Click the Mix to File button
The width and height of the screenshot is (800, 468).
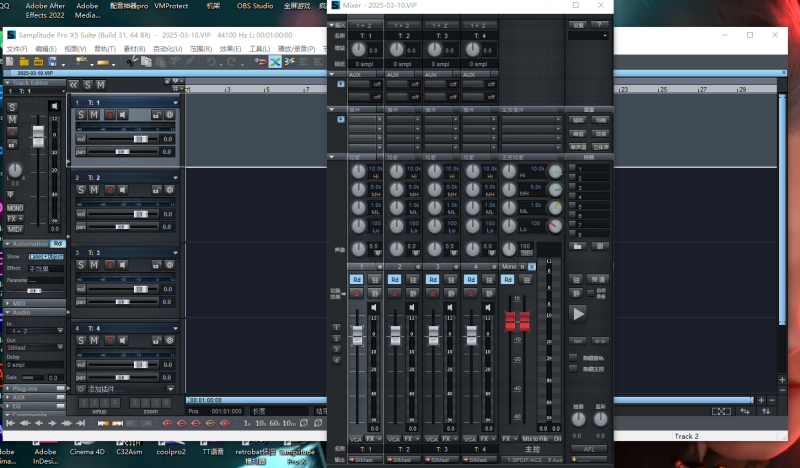[x=535, y=438]
